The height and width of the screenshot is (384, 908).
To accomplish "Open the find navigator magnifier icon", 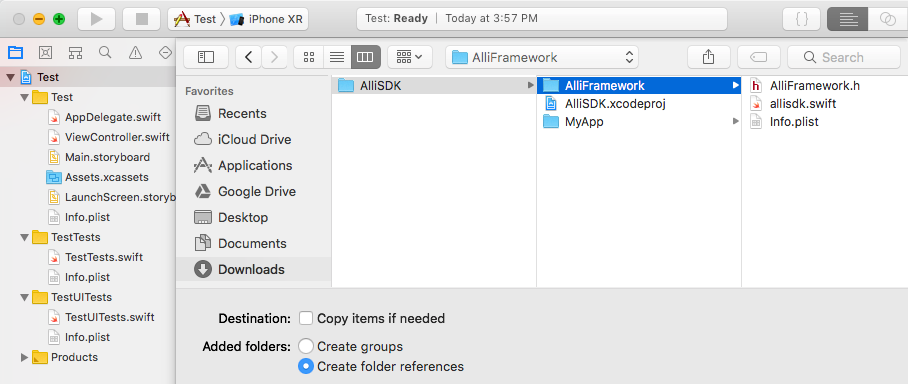I will [105, 53].
